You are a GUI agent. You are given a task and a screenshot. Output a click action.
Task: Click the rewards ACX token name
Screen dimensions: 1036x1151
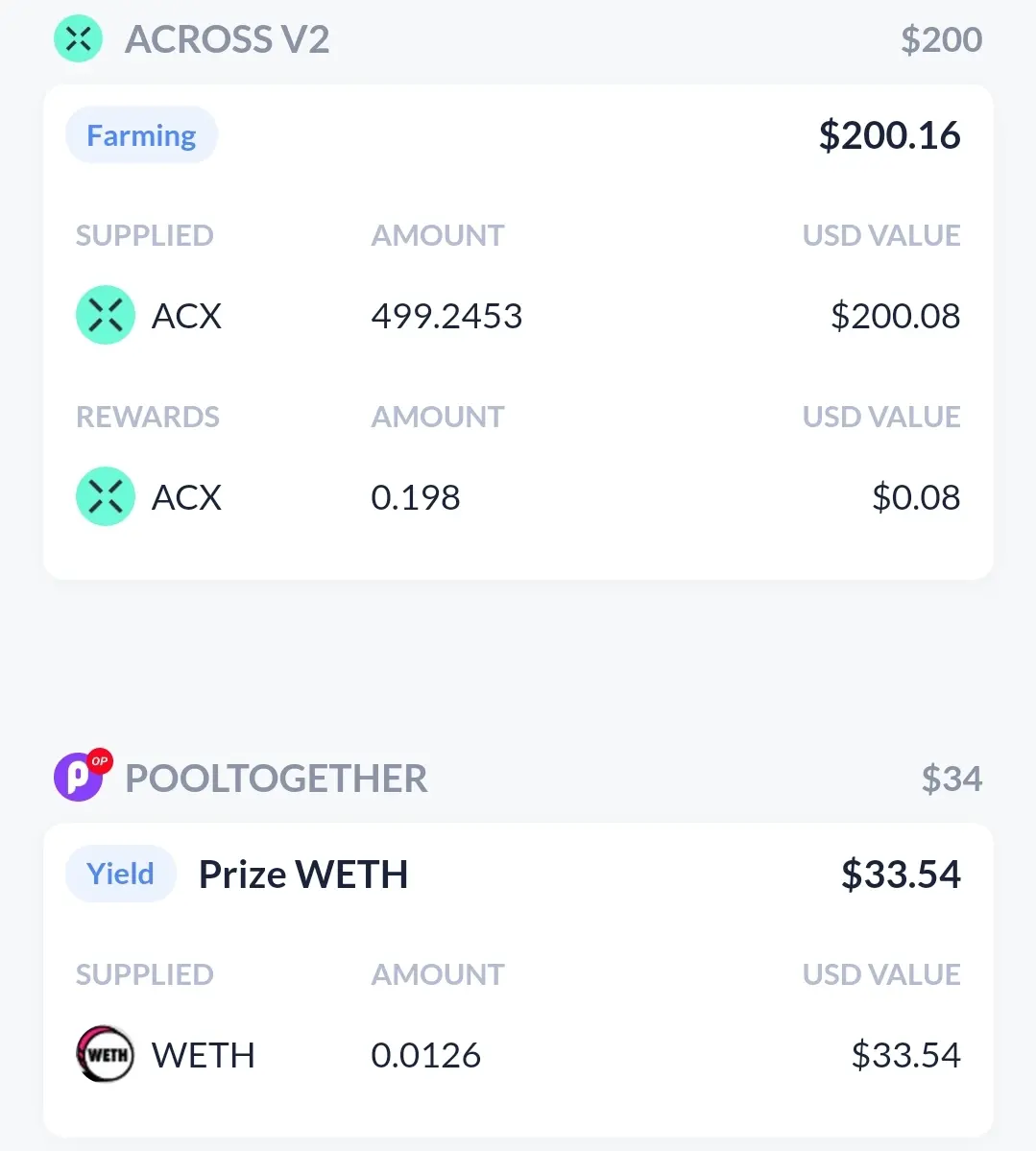[x=186, y=497]
